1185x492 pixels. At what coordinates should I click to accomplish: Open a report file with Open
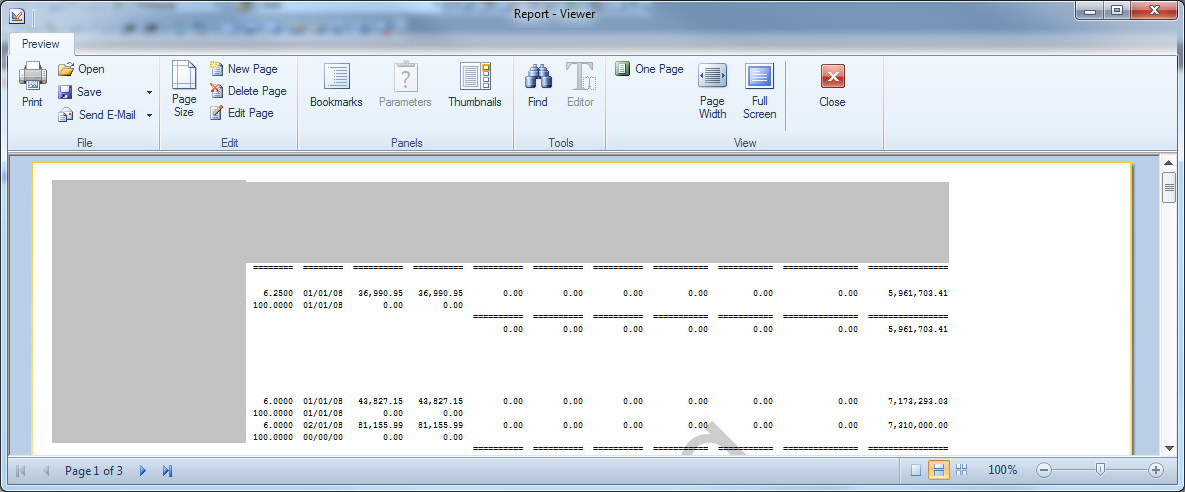click(81, 69)
